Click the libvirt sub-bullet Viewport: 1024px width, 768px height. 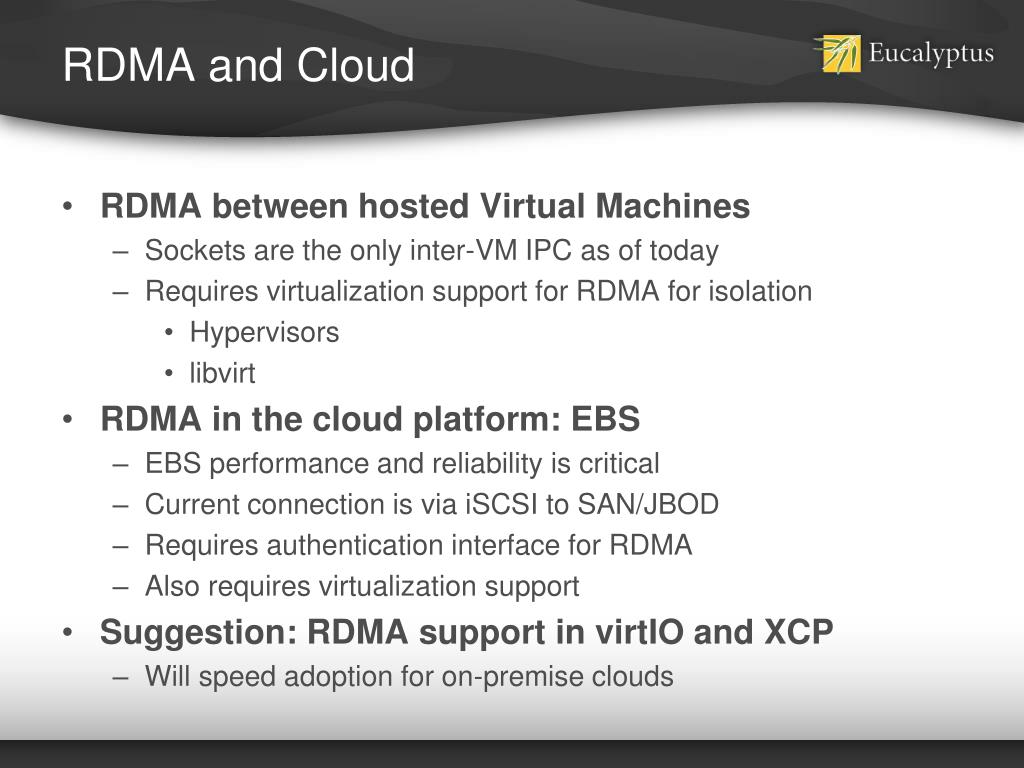coord(222,374)
